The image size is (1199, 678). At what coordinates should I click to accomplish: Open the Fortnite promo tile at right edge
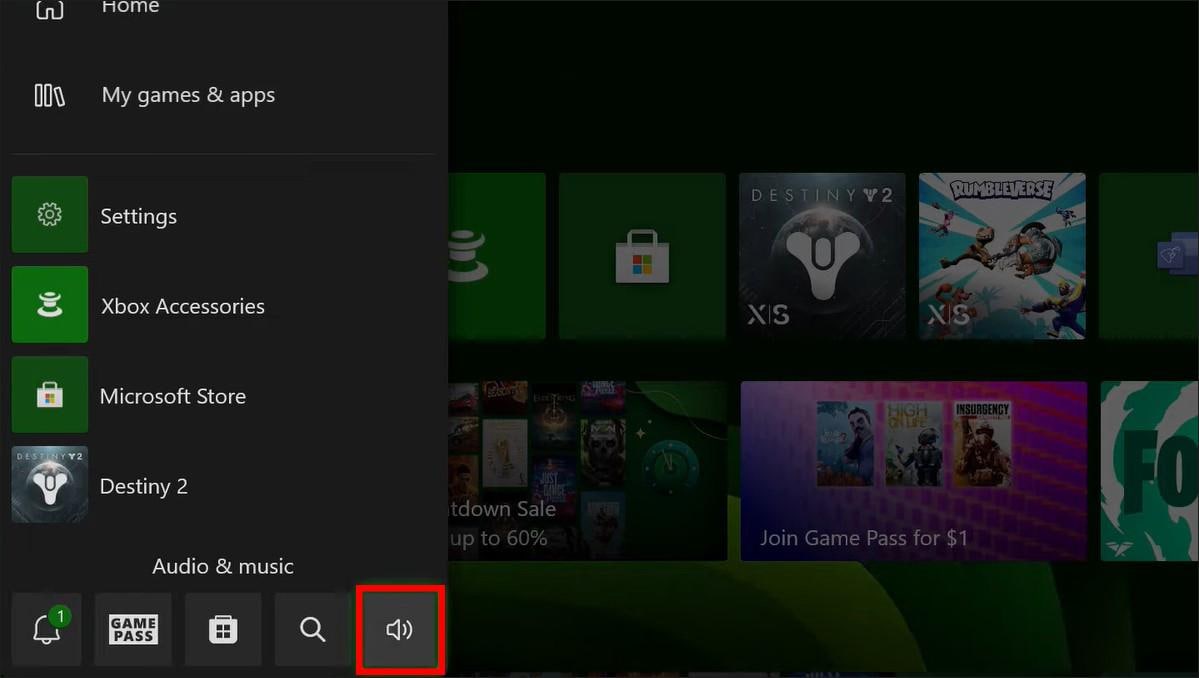click(x=1149, y=471)
